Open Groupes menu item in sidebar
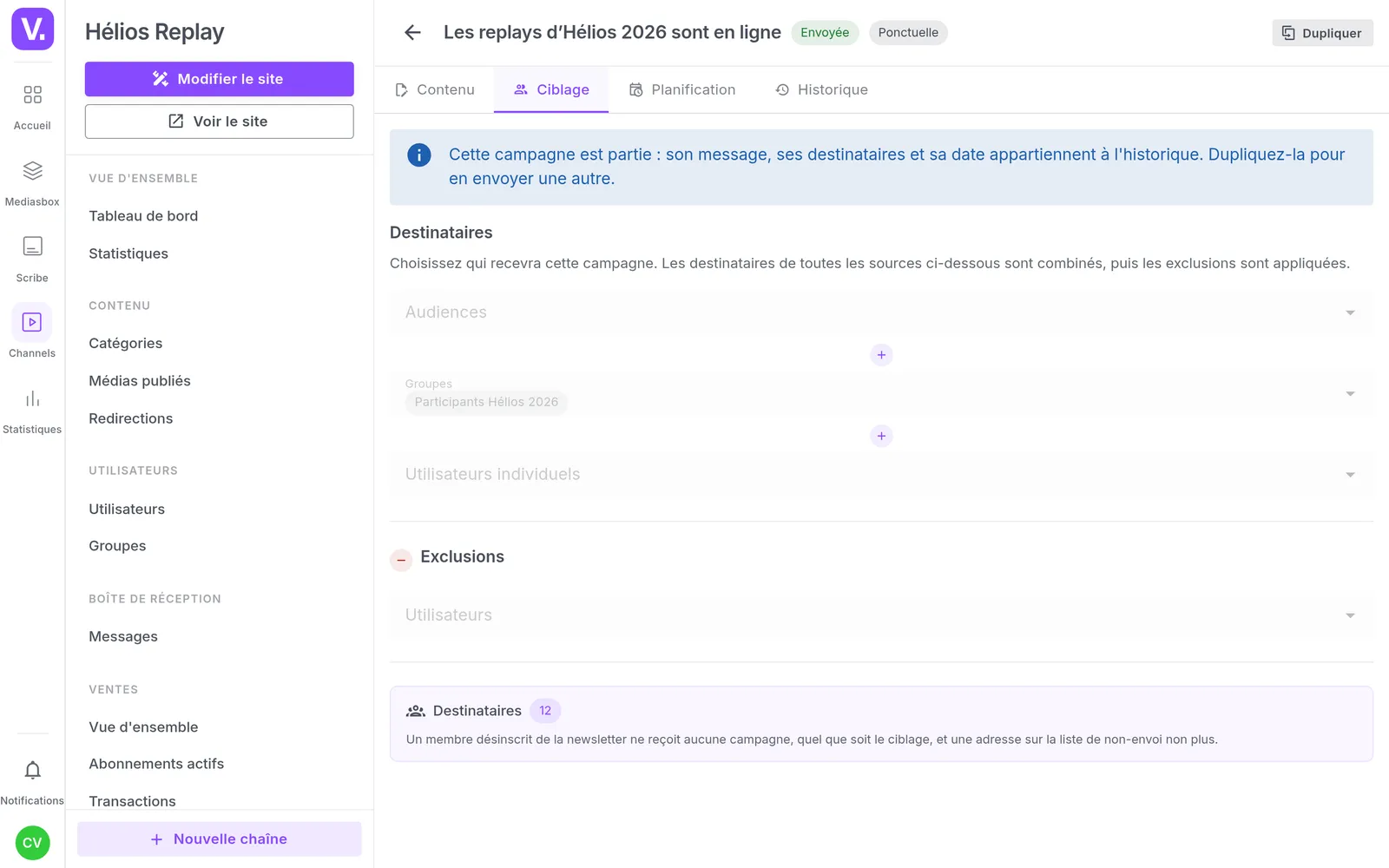Screen dimensions: 1389x868 pyautogui.click(x=117, y=546)
